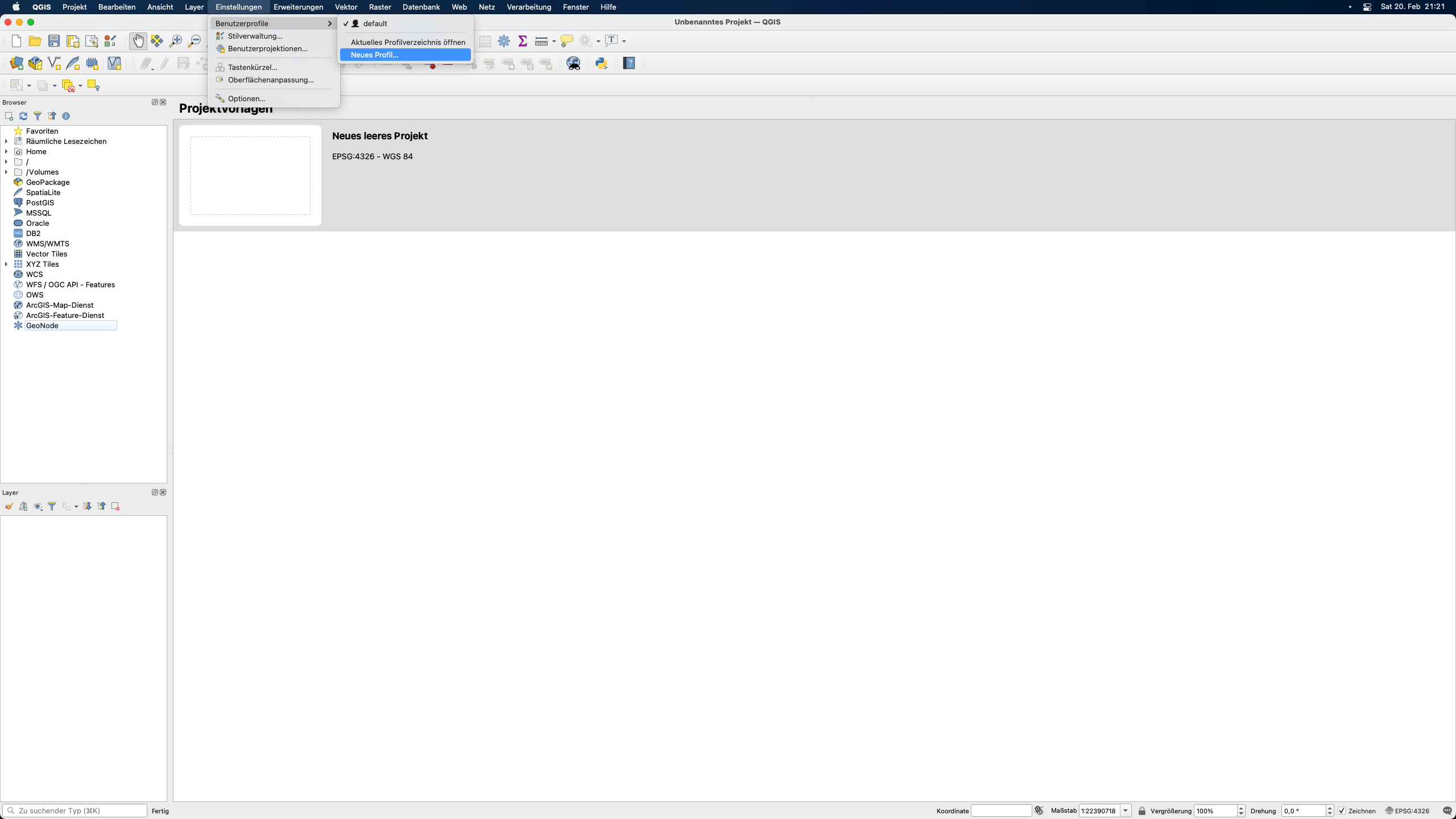Image resolution: width=1456 pixels, height=819 pixels.
Task: Expand the Home tree node
Action: pos(6,151)
